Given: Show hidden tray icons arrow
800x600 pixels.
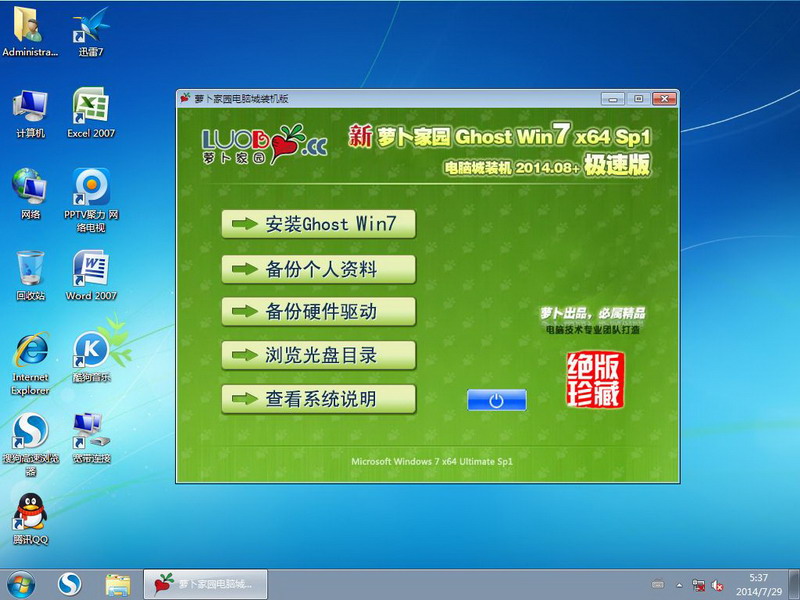Looking at the screenshot, I should pyautogui.click(x=679, y=585).
